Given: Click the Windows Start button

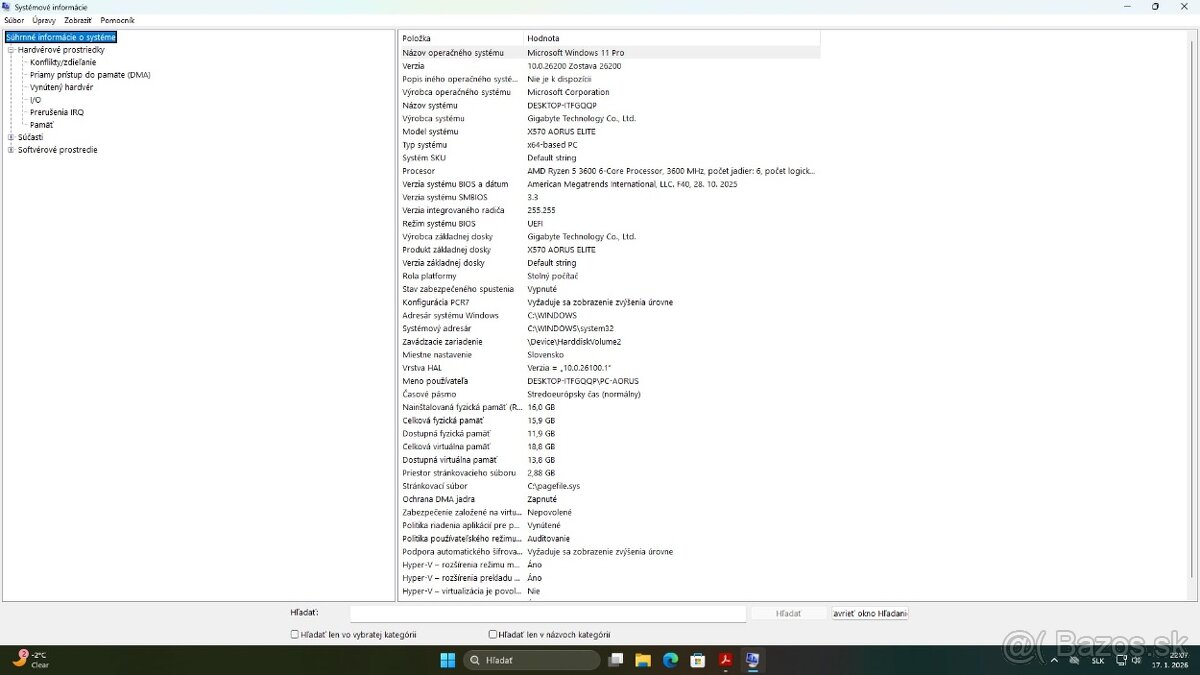Looking at the screenshot, I should [x=447, y=660].
